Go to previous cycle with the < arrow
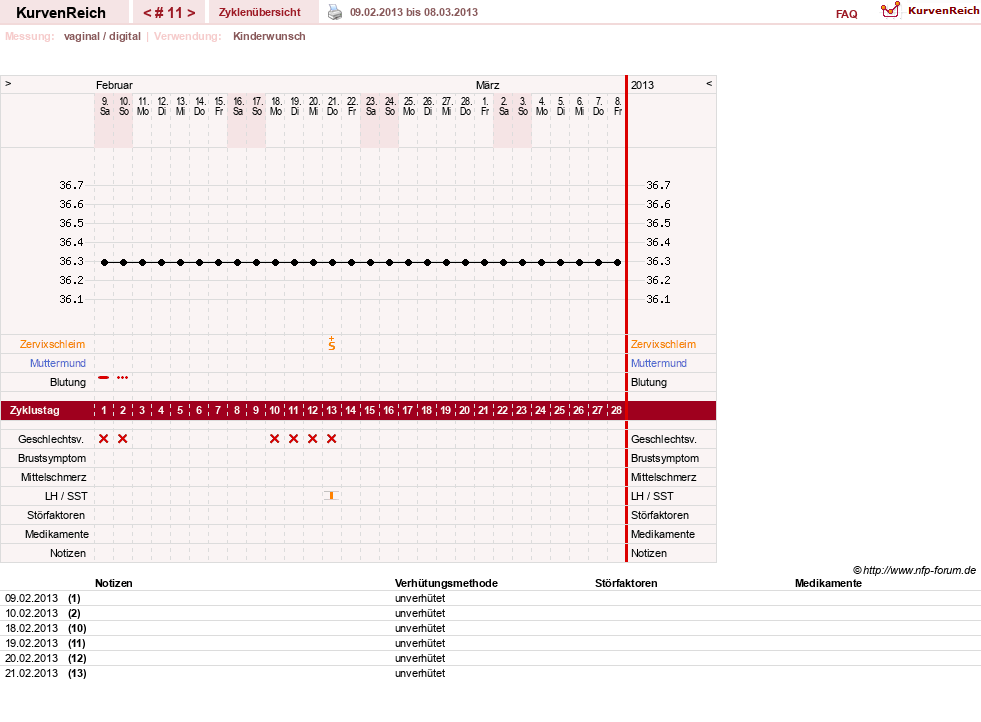 [x=148, y=13]
